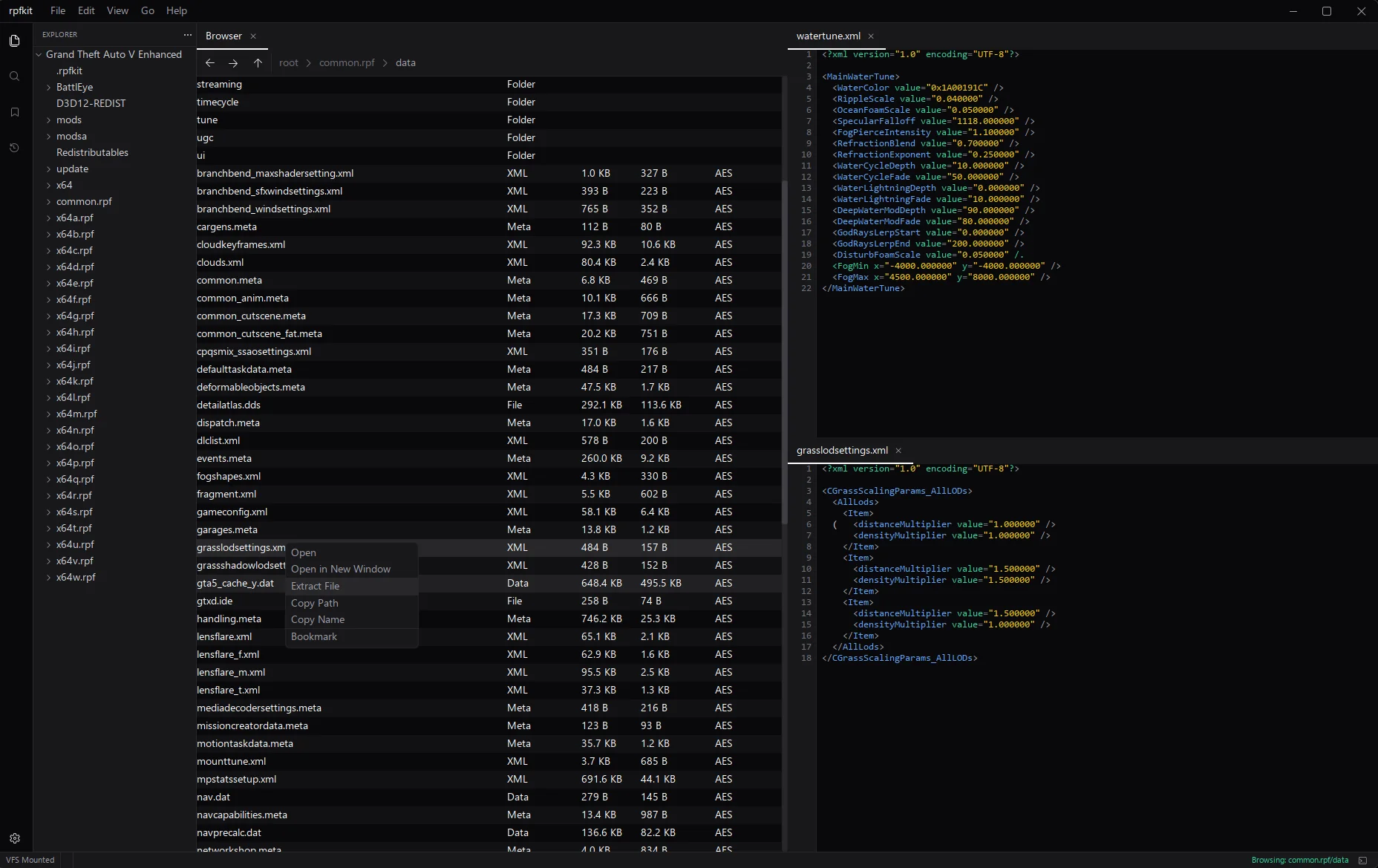Choose Open in New Window from context menu
1378x868 pixels.
coord(352,569)
